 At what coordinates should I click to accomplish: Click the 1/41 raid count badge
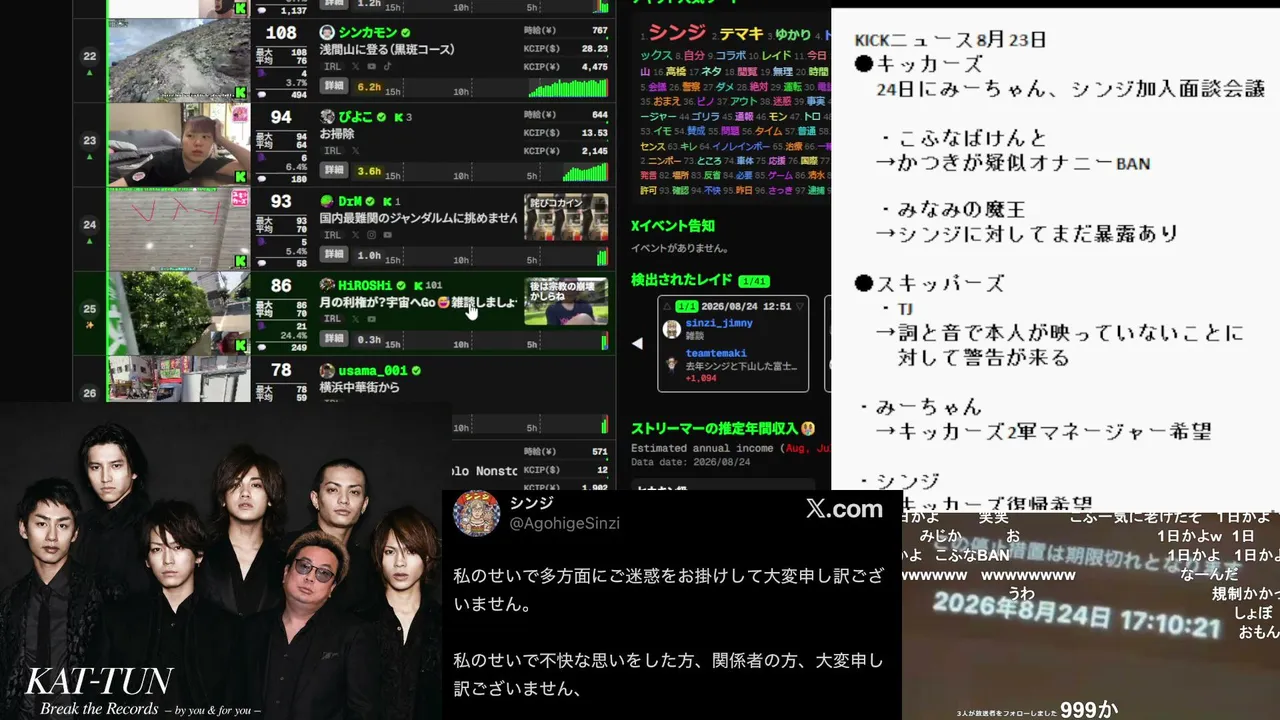[x=754, y=281]
